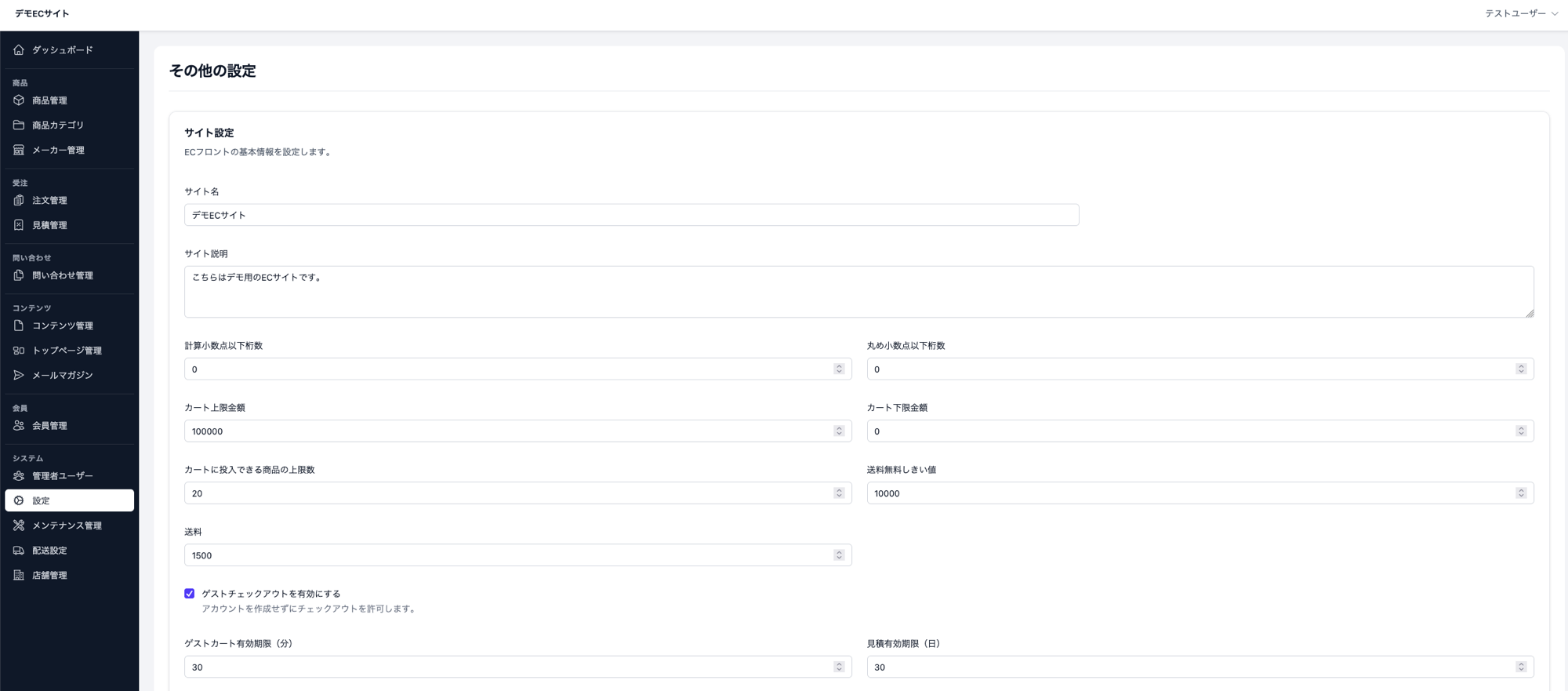This screenshot has width=1568, height=691.
Task: Click the ゲストチェックアウトを有効にする label text
Action: pos(271,594)
